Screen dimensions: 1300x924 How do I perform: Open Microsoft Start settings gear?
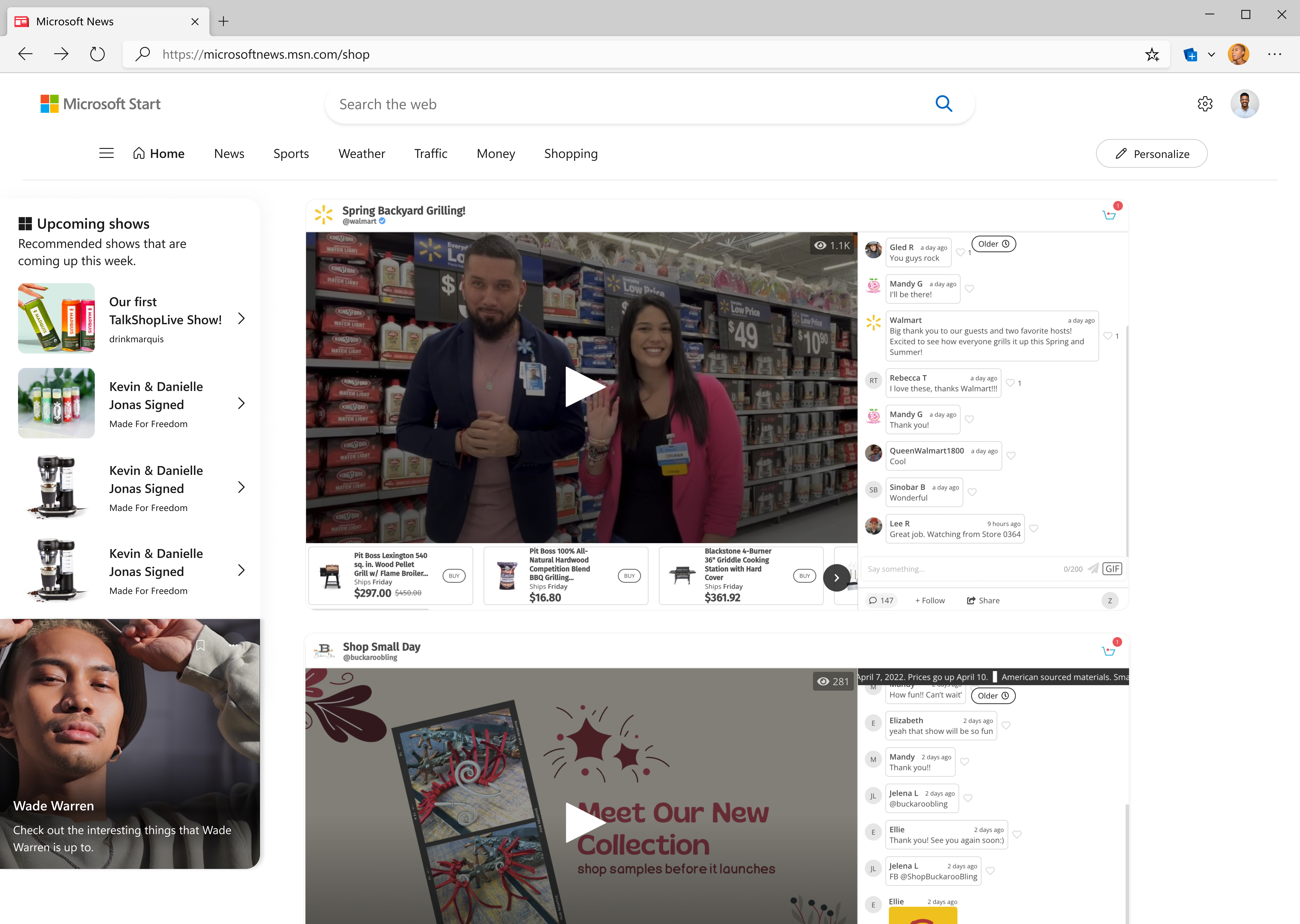tap(1205, 104)
